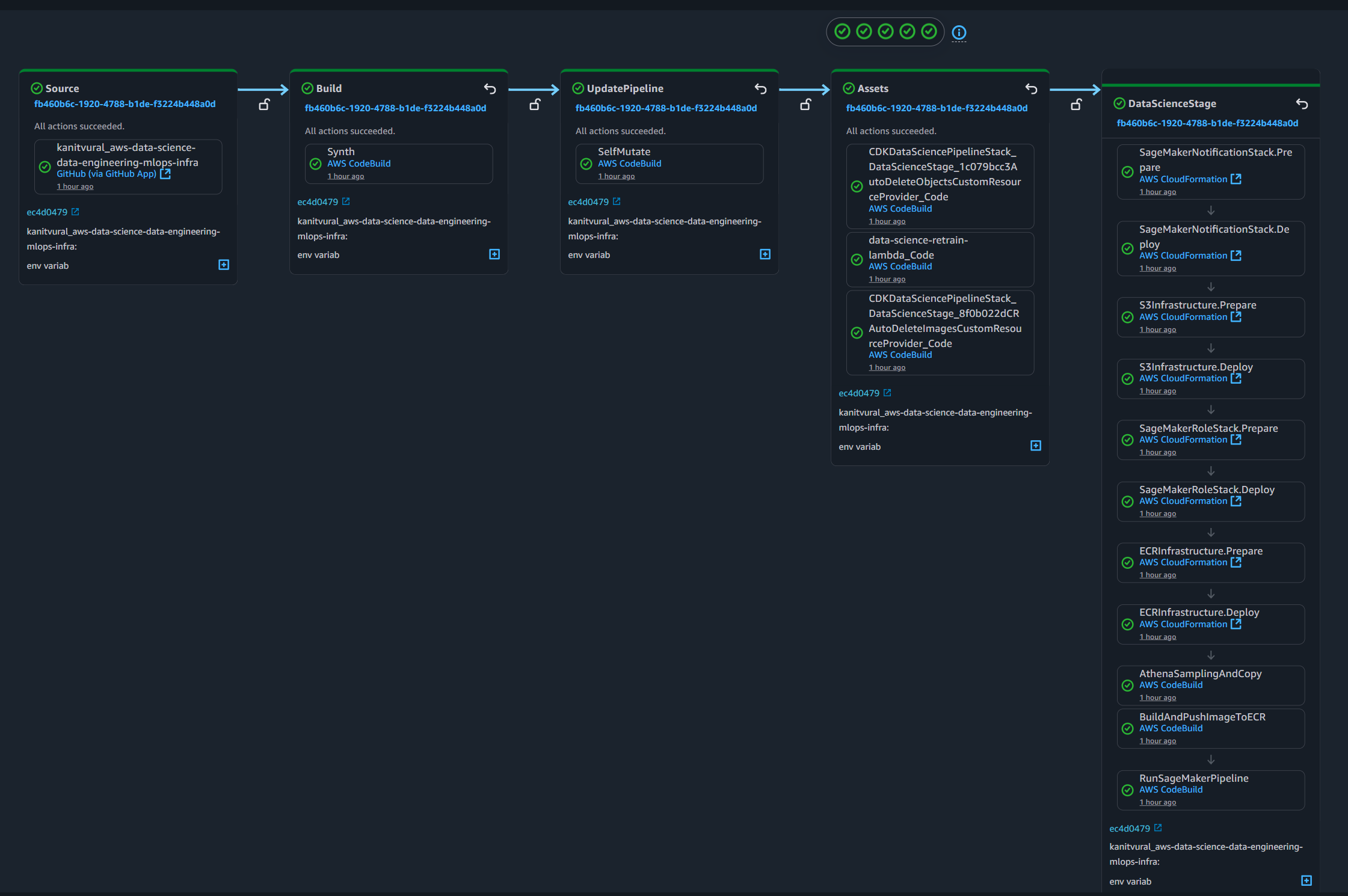The image size is (1348, 896).
Task: Click the rollback icon on Assets stage
Action: (x=1032, y=89)
